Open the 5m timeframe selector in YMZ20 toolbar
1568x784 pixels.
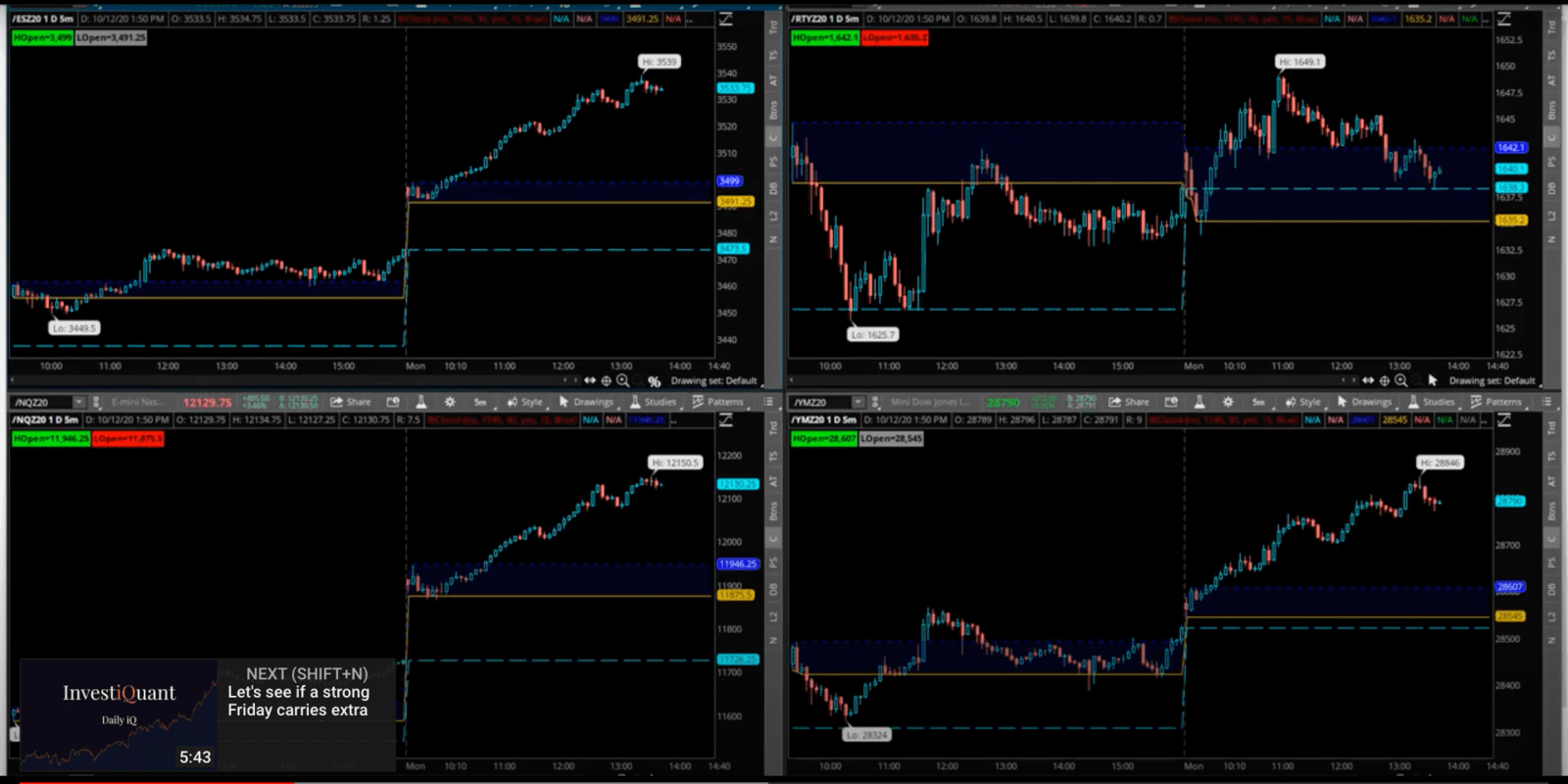coord(1258,402)
